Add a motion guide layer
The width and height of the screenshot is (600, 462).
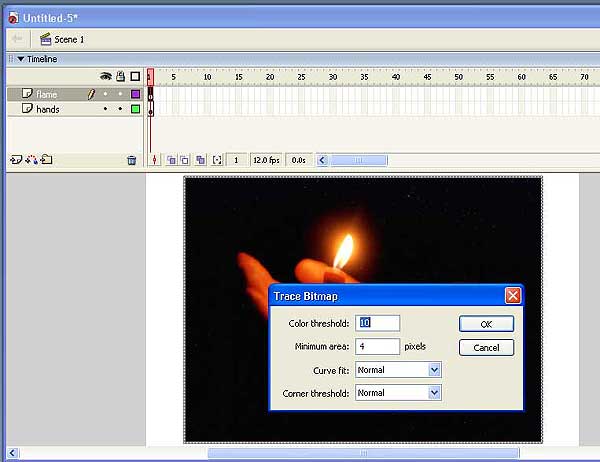(x=30, y=160)
